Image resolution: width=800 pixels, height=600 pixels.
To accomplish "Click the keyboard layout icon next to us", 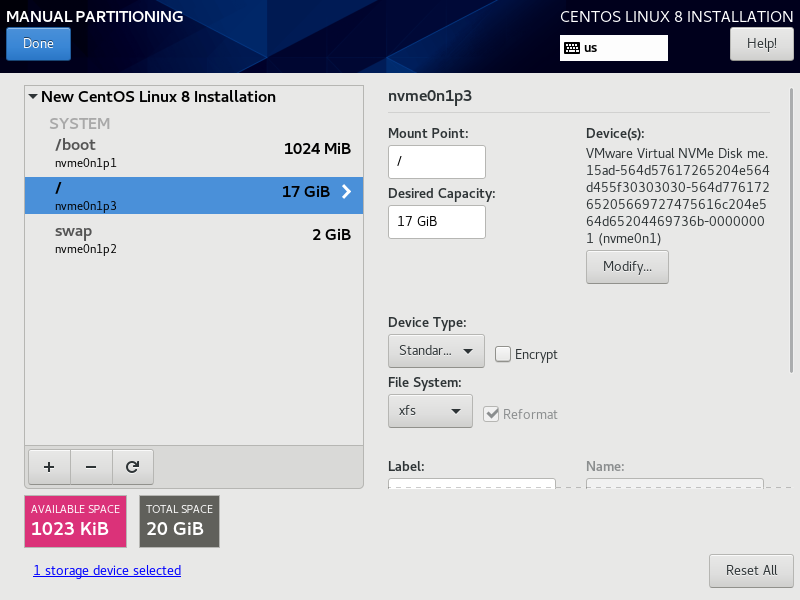I will (x=572, y=48).
